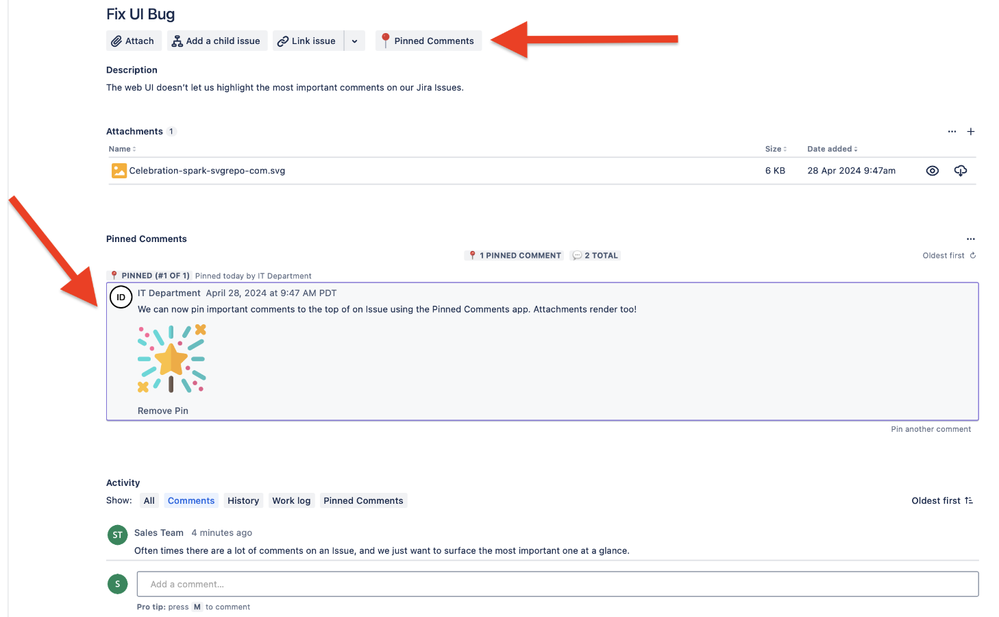Click the paperclip icon on the Attach button
999x617 pixels.
117,40
